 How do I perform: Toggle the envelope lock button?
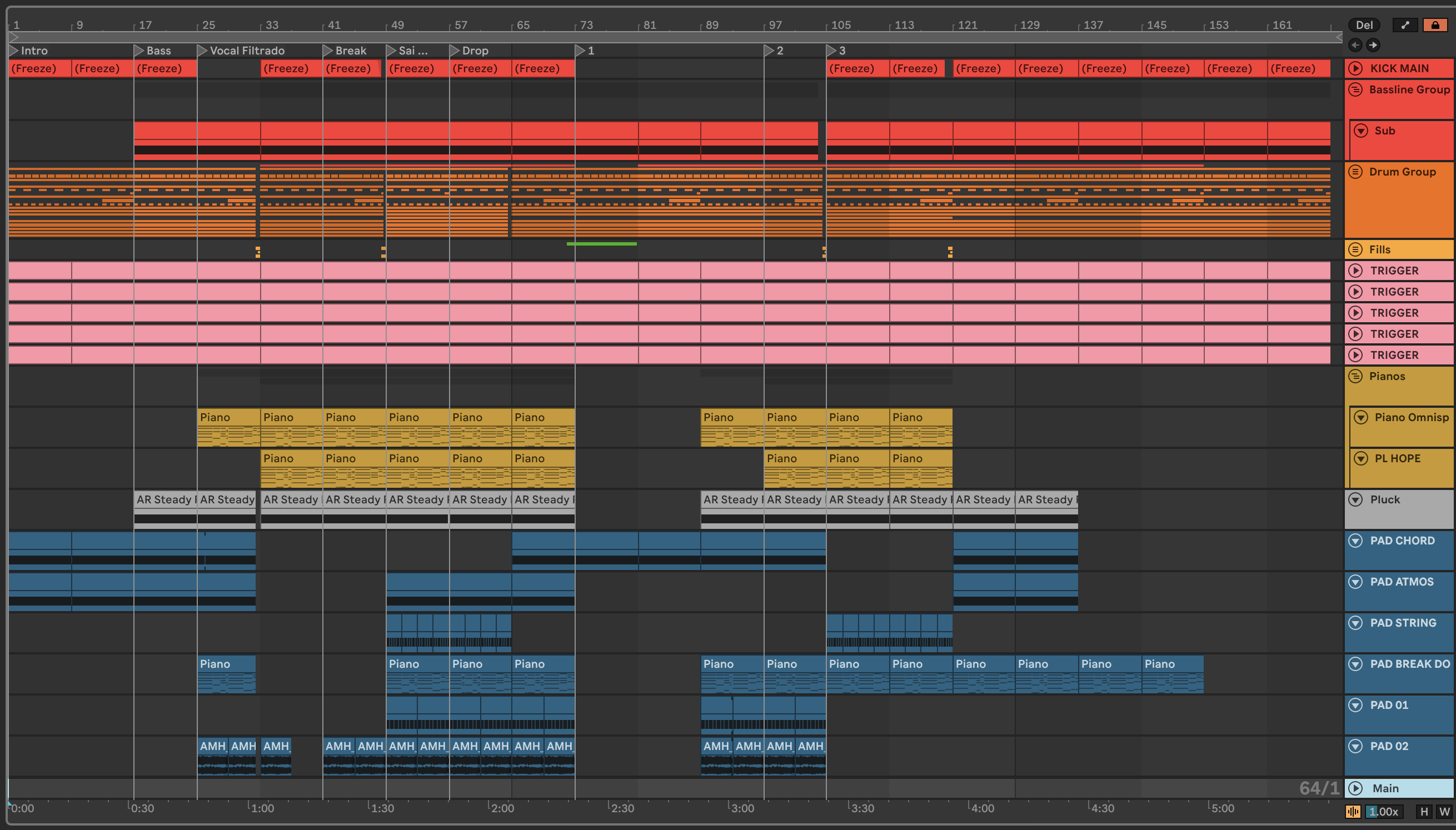[x=1435, y=25]
